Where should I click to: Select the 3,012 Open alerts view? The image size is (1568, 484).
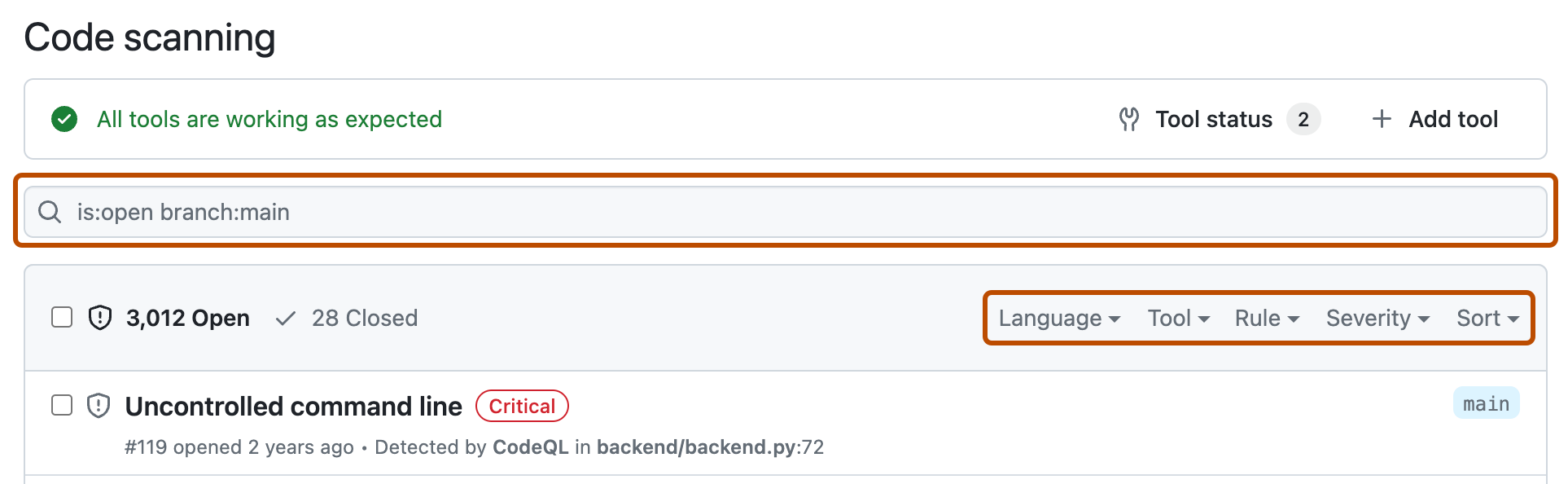[x=188, y=318]
